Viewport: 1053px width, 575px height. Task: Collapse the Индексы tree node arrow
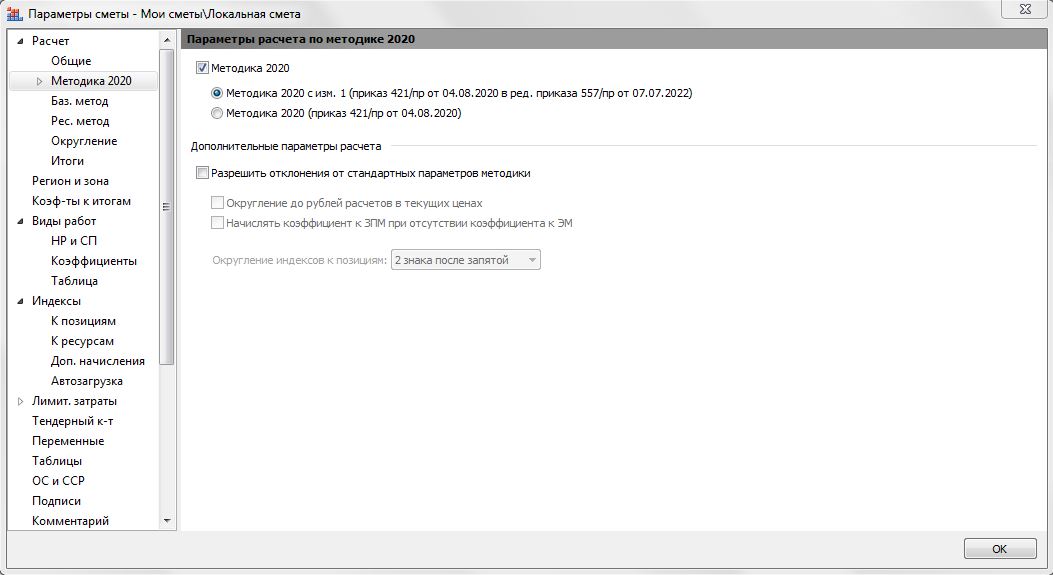[20, 301]
